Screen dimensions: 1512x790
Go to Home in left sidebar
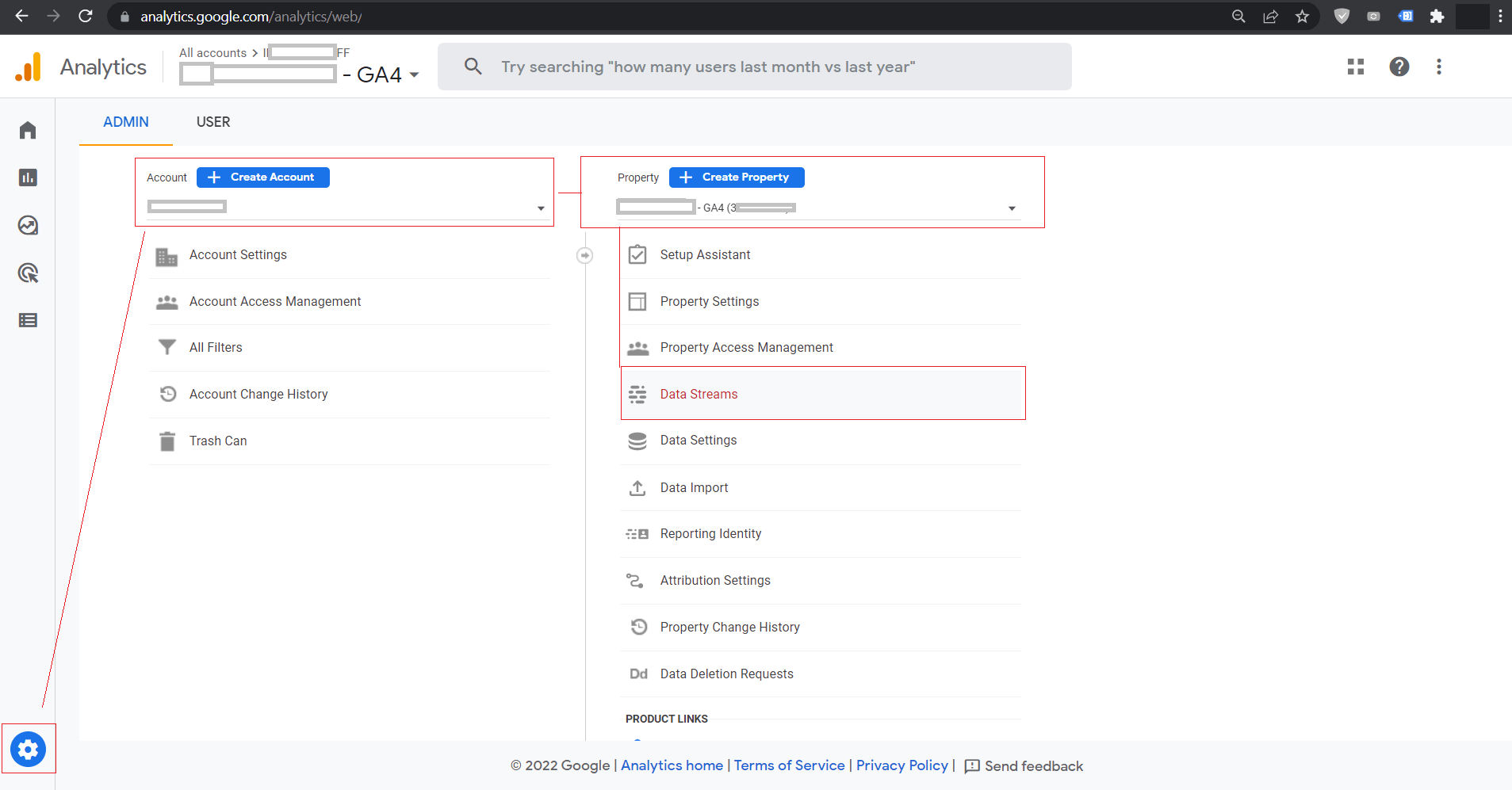(x=28, y=130)
